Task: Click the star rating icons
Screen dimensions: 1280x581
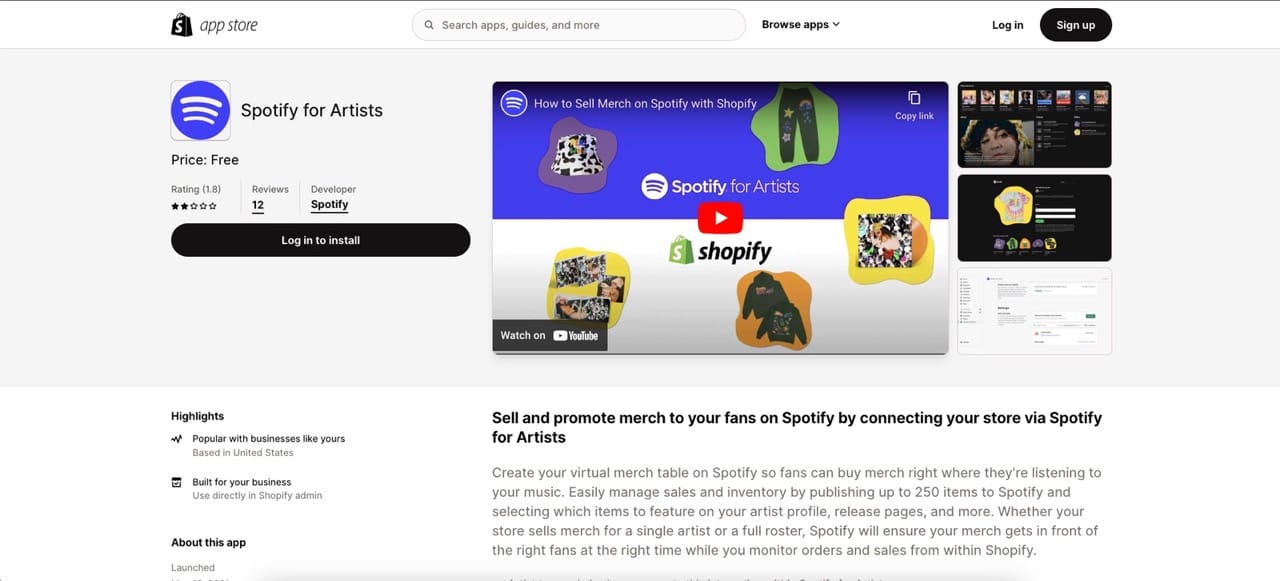Action: pyautogui.click(x=194, y=206)
